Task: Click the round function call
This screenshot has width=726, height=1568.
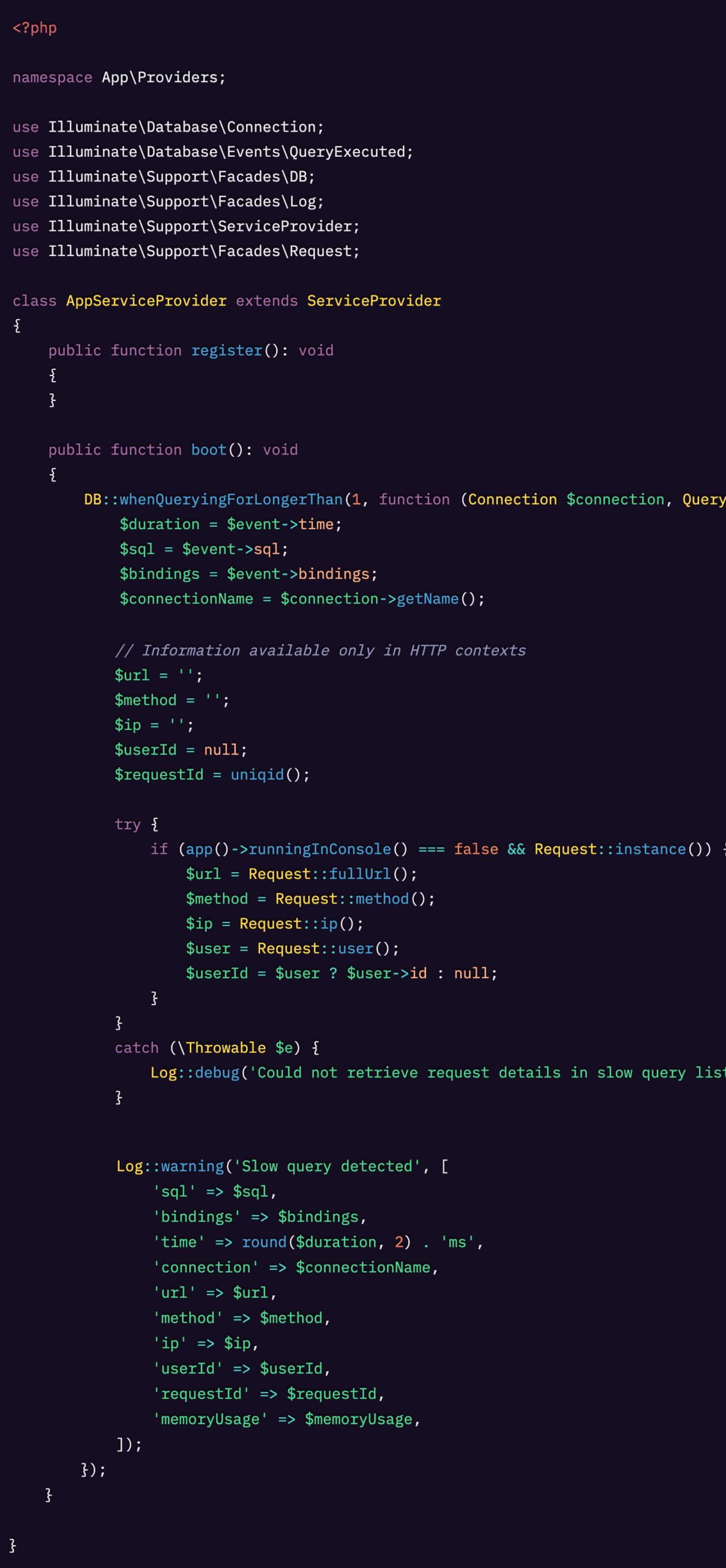Action: coord(264,1242)
